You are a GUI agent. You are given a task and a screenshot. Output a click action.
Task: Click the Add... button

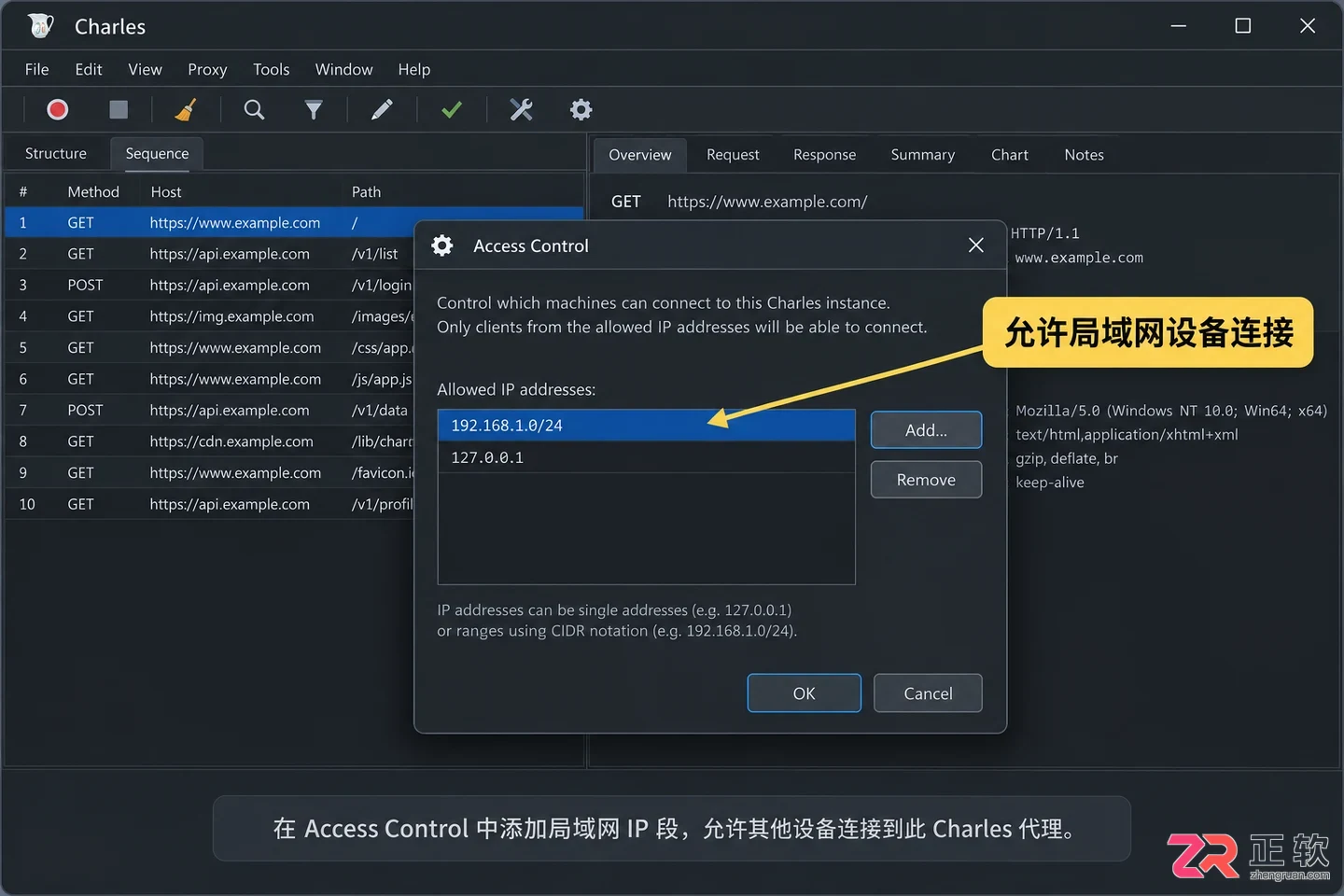926,430
